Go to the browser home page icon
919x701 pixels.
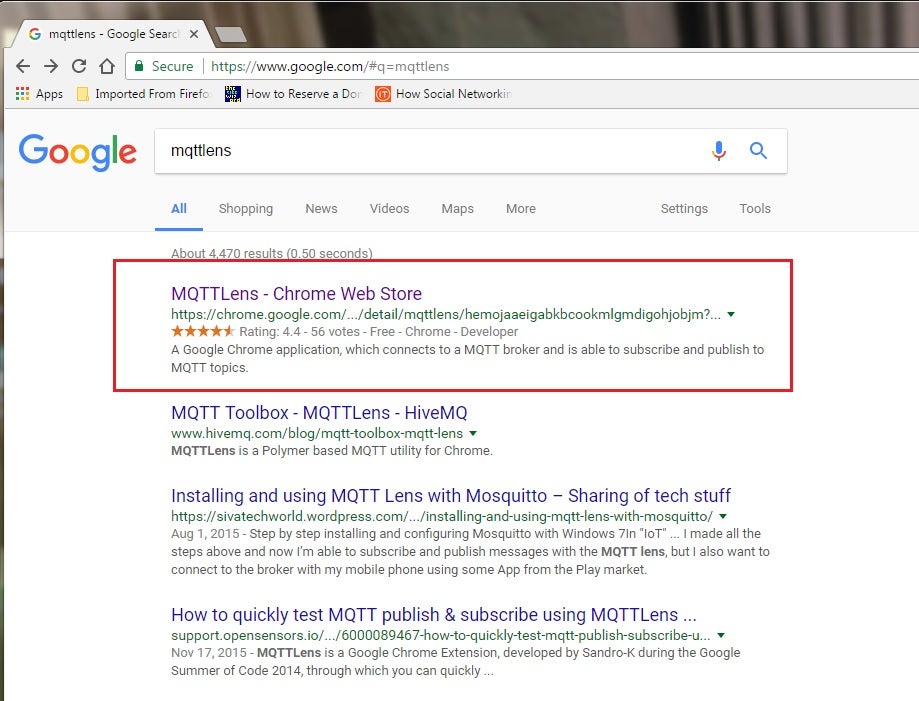[107, 67]
